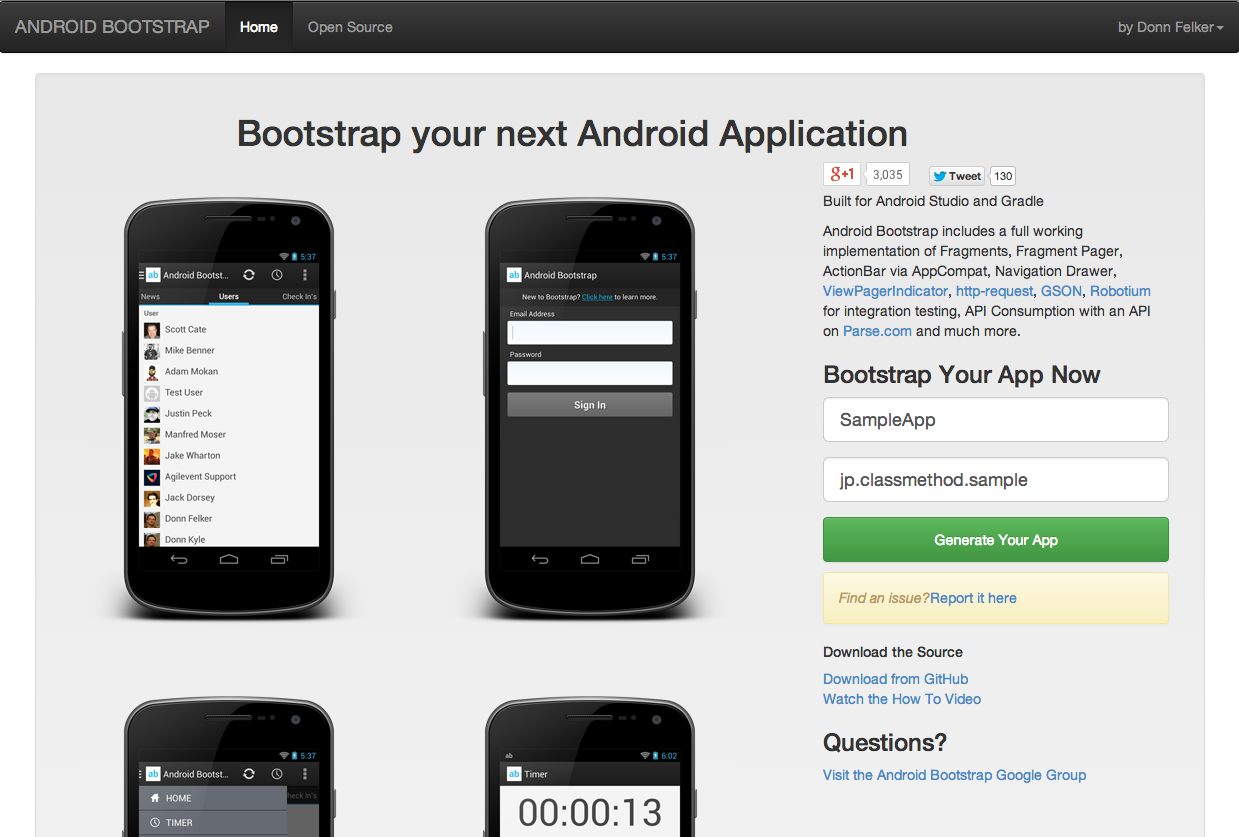Image resolution: width=1239 pixels, height=837 pixels.
Task: Open the overflow menu (three dots) in the action bar
Action: (x=304, y=275)
